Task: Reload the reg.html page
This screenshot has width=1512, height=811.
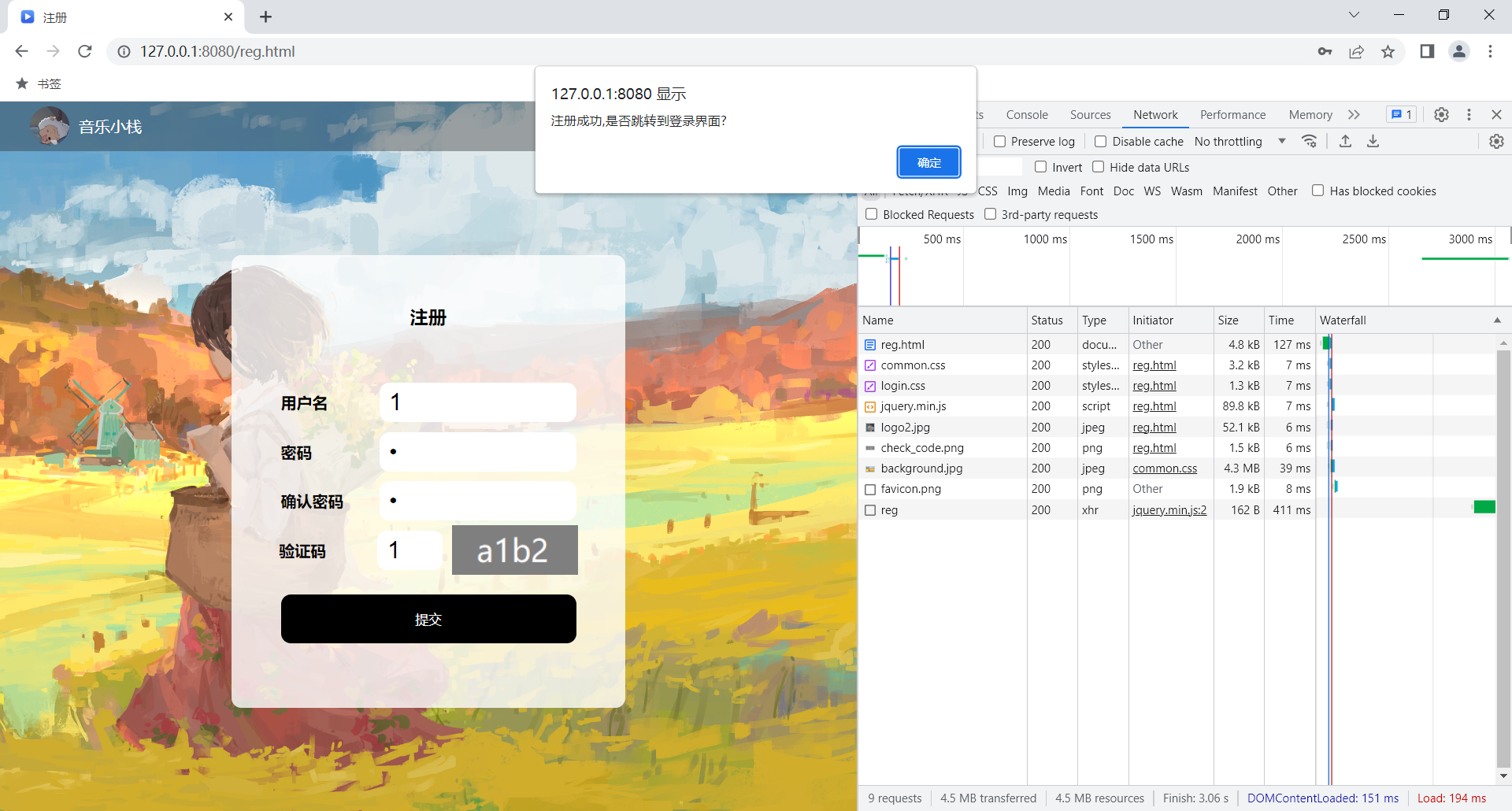Action: [x=85, y=51]
